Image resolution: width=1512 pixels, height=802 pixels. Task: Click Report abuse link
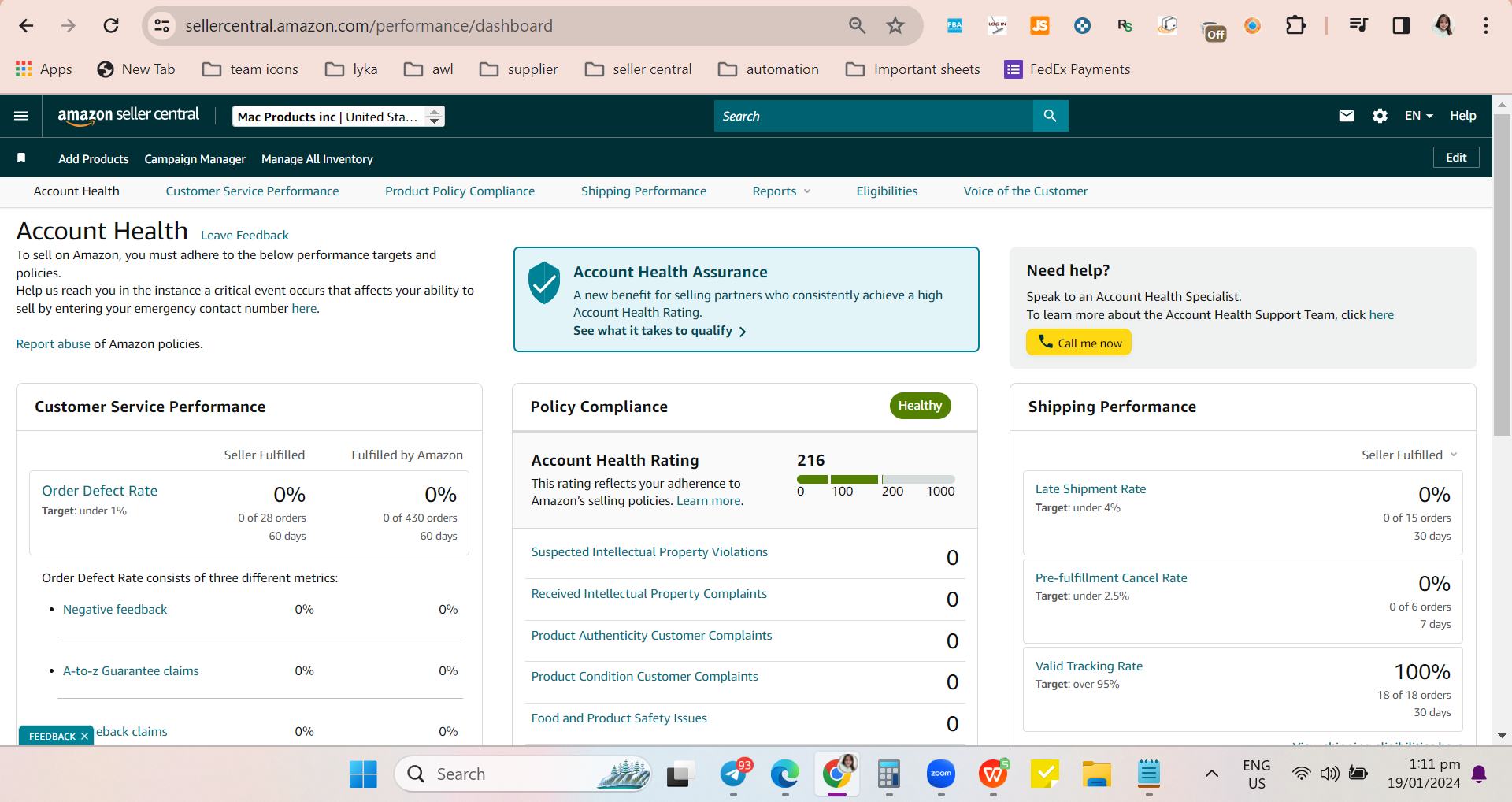[x=53, y=344]
